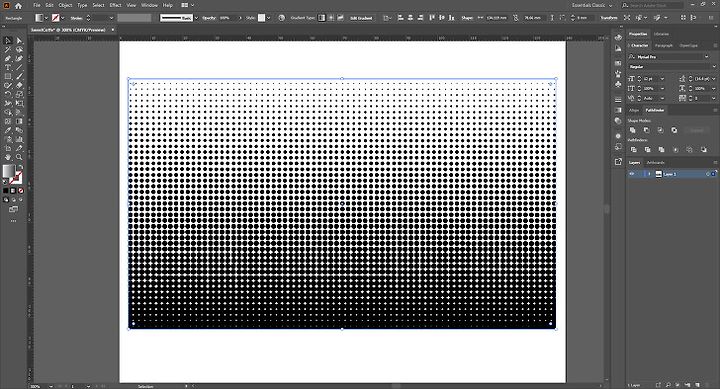The width and height of the screenshot is (720, 389).
Task: Open brush definition Basic dropdown
Action: tap(197, 18)
